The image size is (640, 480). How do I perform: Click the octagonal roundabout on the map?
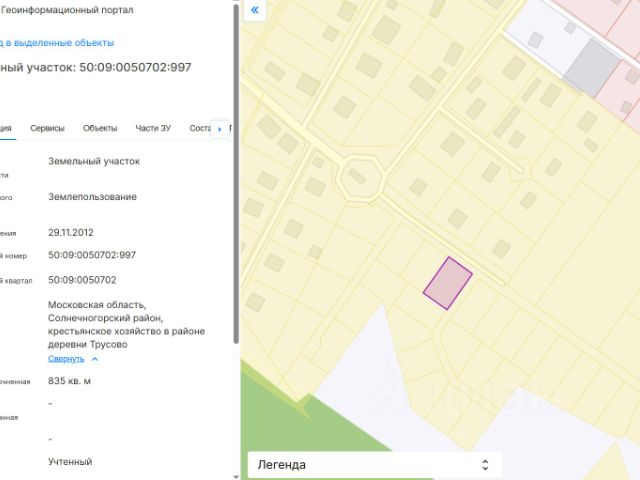359,180
